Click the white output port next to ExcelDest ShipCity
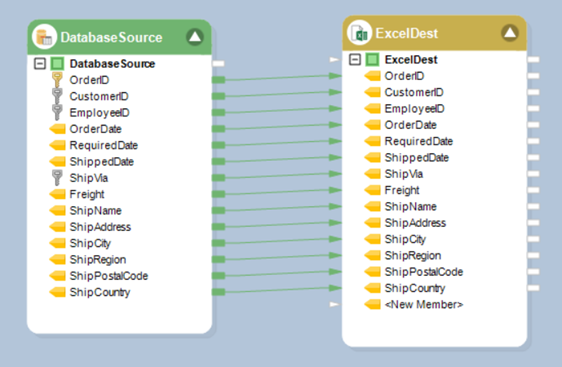Image resolution: width=562 pixels, height=367 pixels. pyautogui.click(x=533, y=239)
